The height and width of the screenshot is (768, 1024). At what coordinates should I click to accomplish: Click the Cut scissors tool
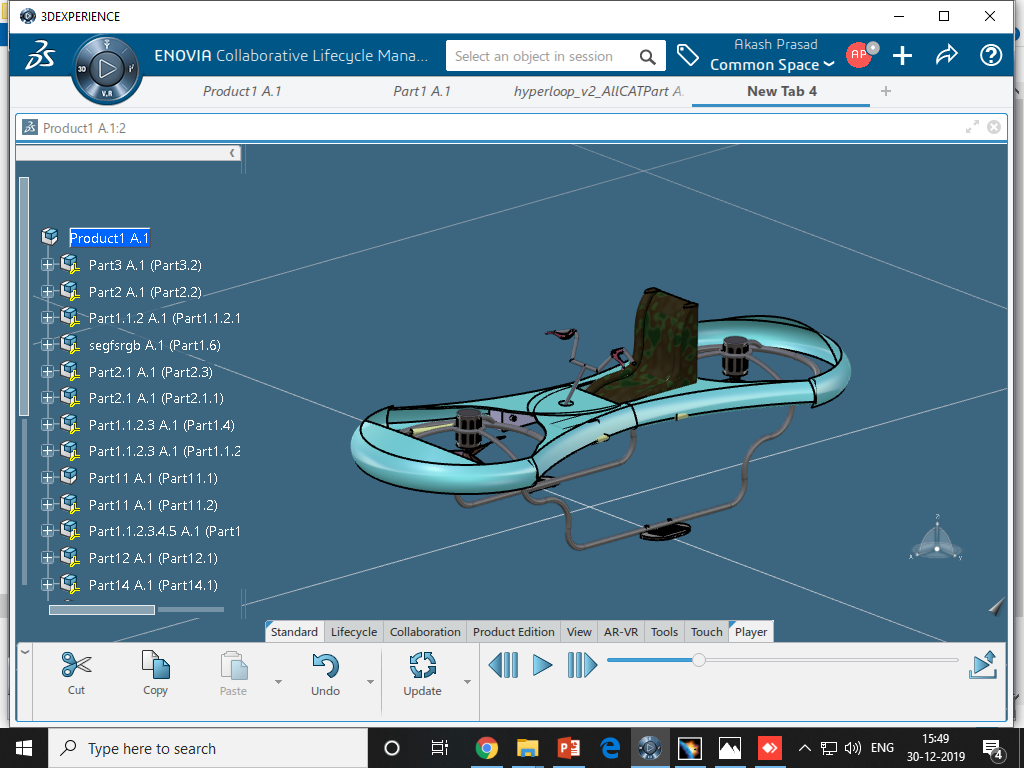[76, 673]
